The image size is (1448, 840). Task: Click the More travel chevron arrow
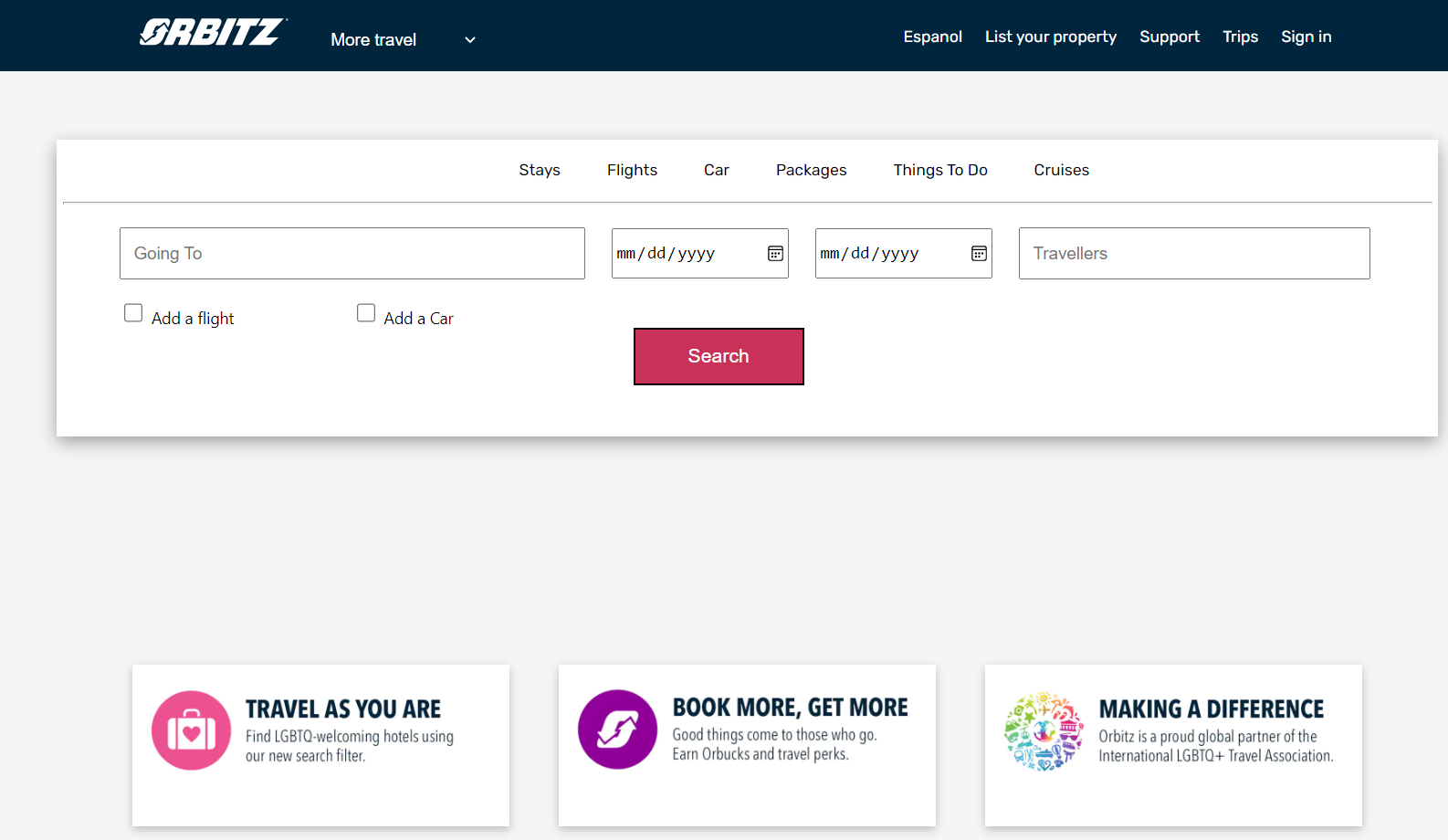(x=470, y=40)
